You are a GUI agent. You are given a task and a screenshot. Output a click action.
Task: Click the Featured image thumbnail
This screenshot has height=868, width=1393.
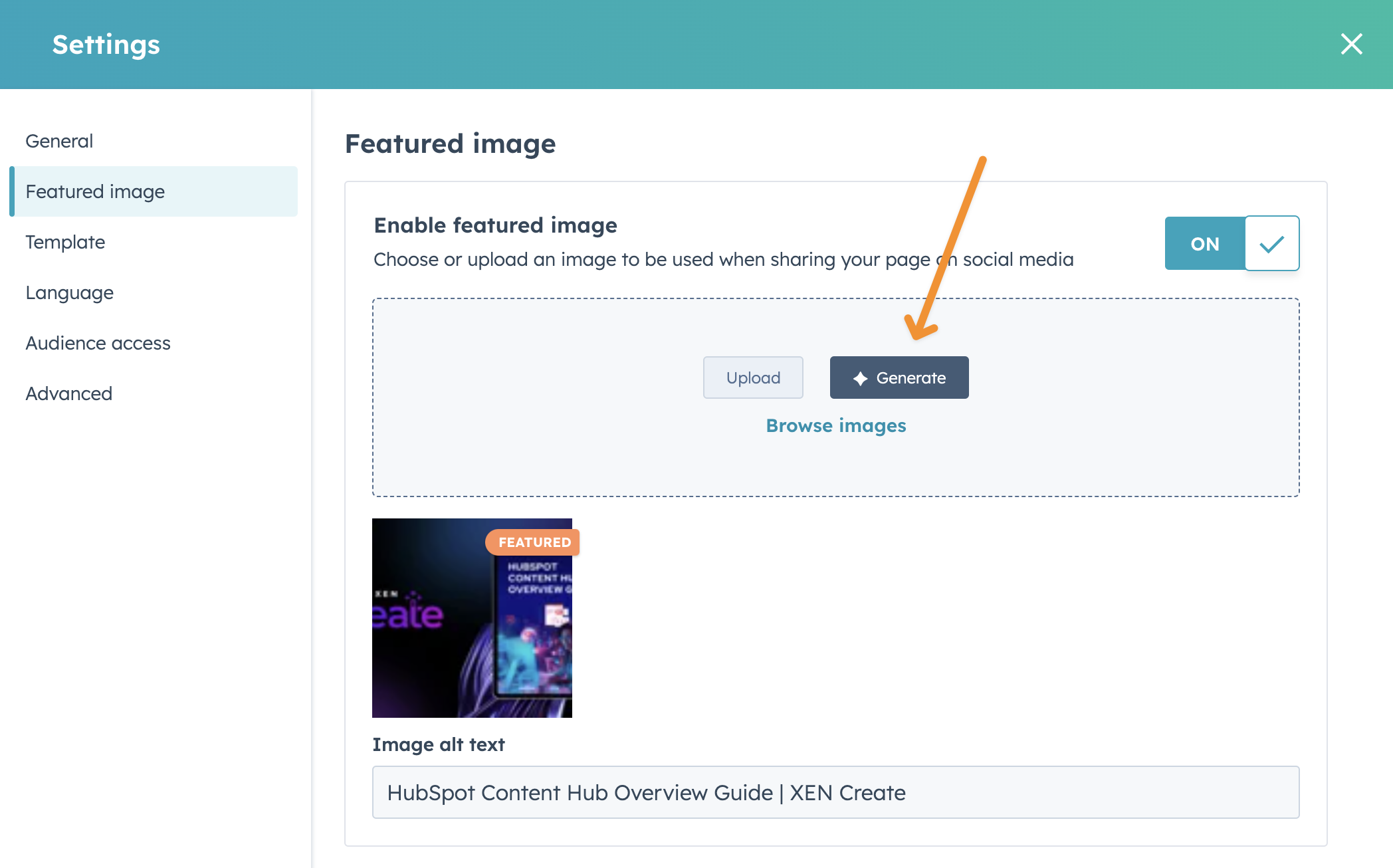point(473,617)
